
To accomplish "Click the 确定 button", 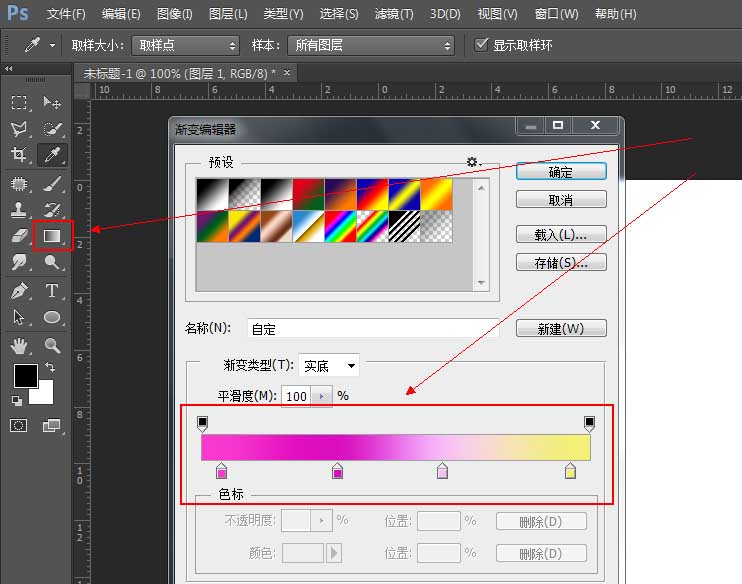I will [561, 172].
